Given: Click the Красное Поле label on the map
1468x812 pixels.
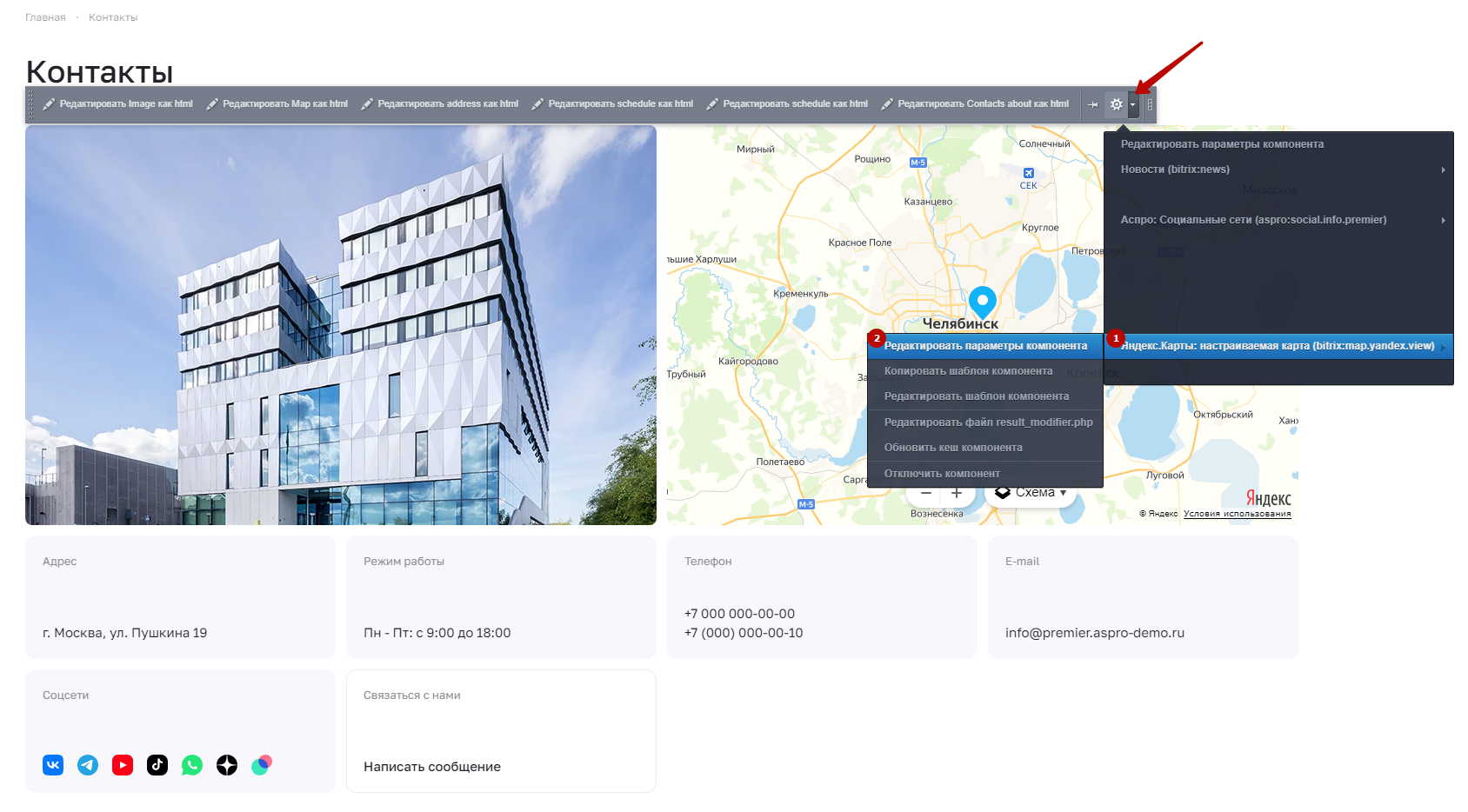Looking at the screenshot, I should pyautogui.click(x=860, y=243).
